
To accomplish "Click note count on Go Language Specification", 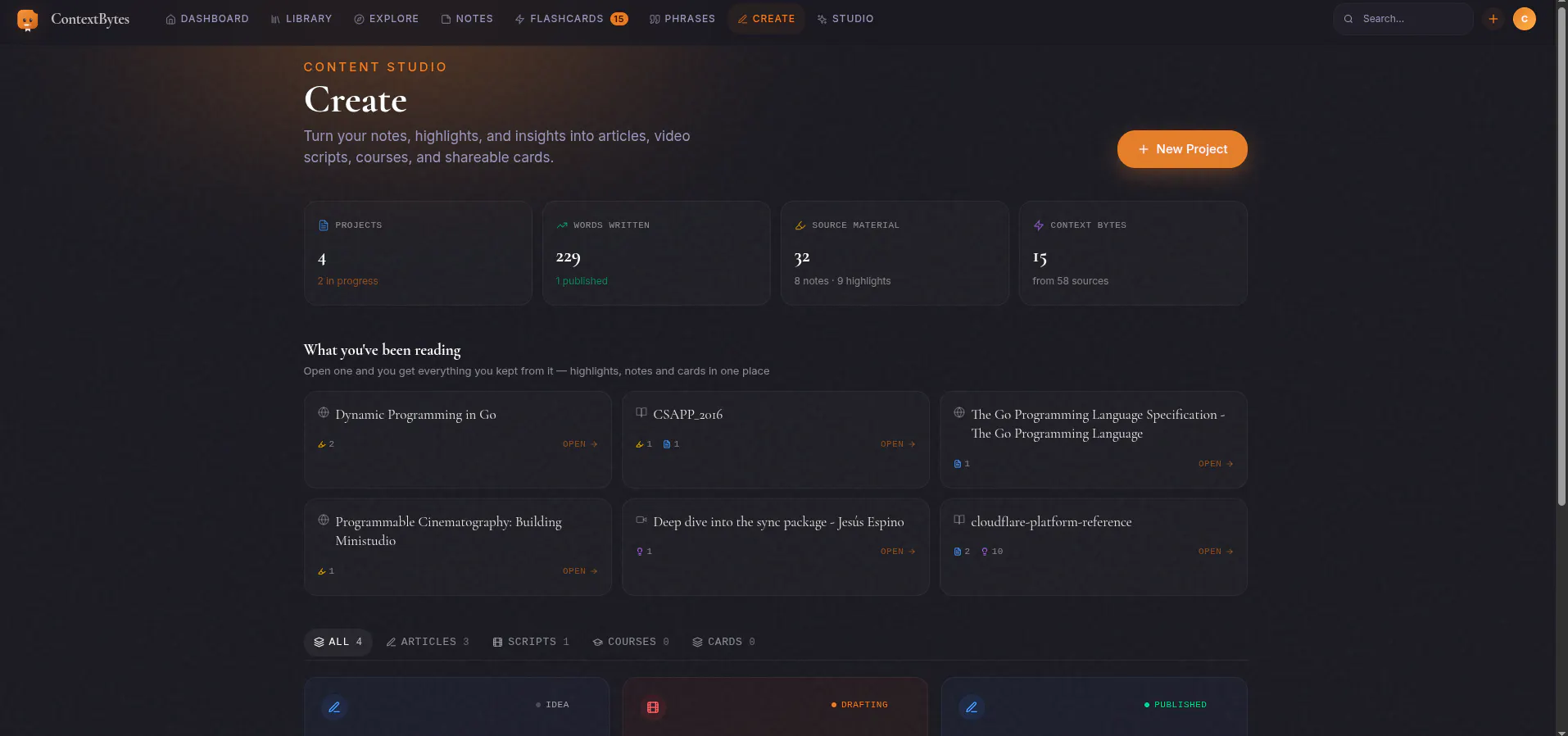I will coord(962,464).
